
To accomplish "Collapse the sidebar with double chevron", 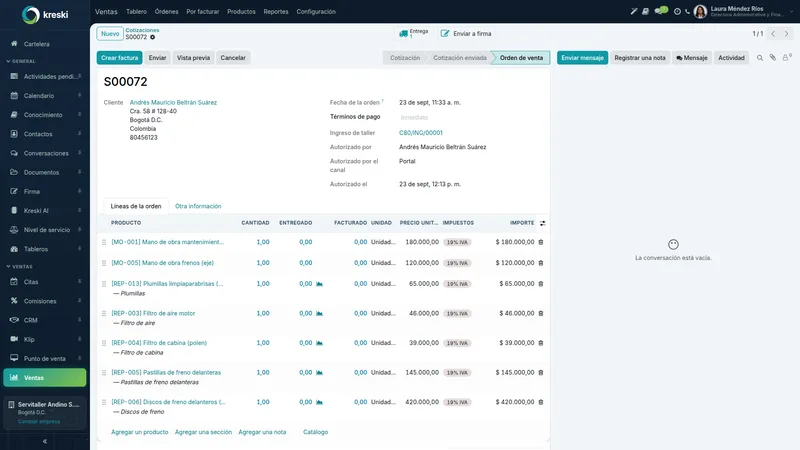I will pos(45,441).
